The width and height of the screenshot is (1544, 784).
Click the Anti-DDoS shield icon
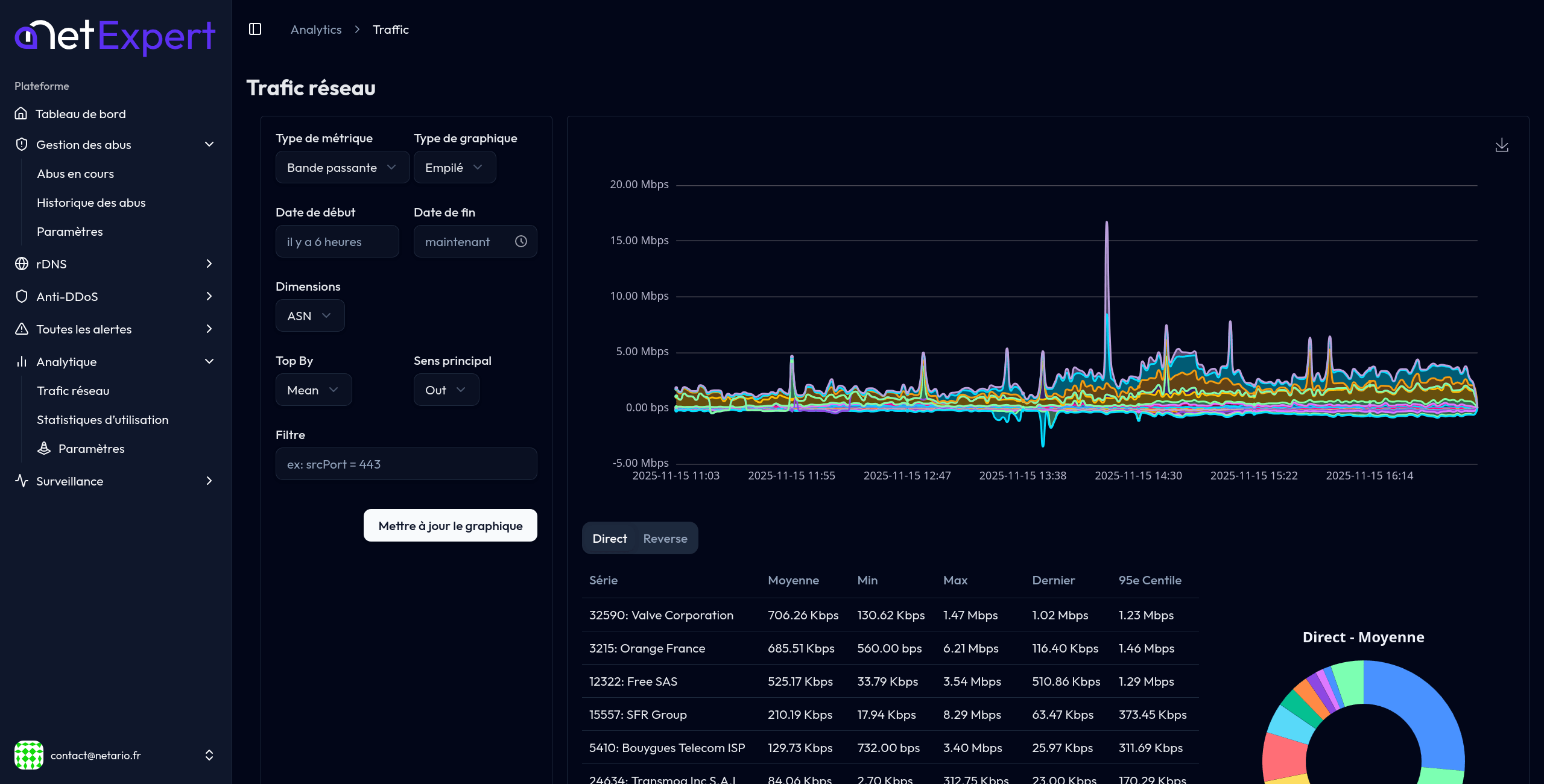click(x=22, y=296)
